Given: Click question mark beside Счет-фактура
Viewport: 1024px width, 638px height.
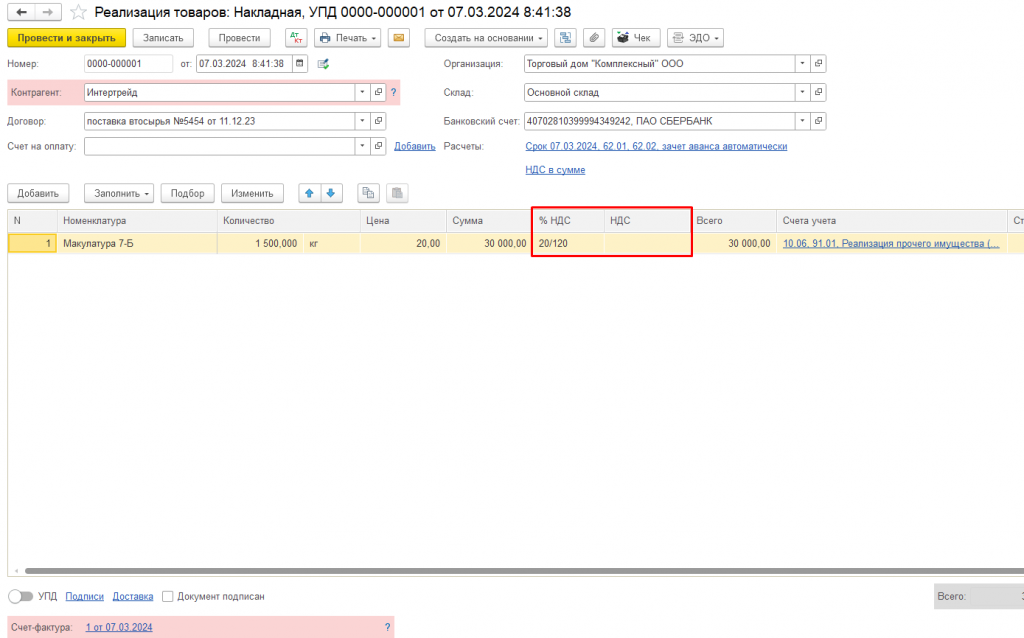Looking at the screenshot, I should (387, 627).
